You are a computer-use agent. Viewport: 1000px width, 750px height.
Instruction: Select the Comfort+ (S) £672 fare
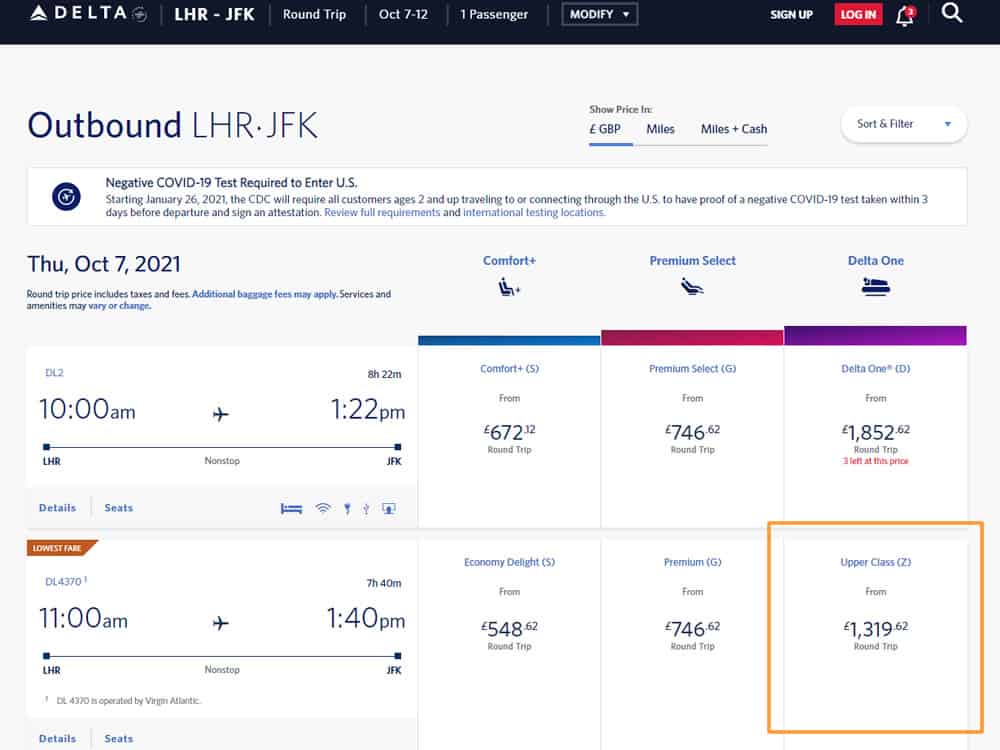509,436
